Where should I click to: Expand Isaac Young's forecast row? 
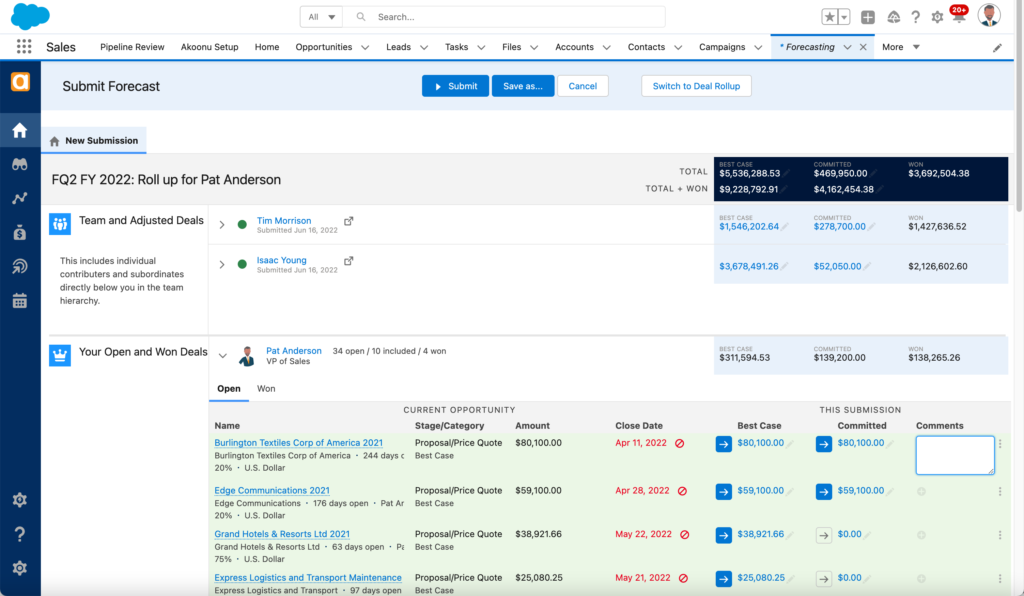[222, 265]
